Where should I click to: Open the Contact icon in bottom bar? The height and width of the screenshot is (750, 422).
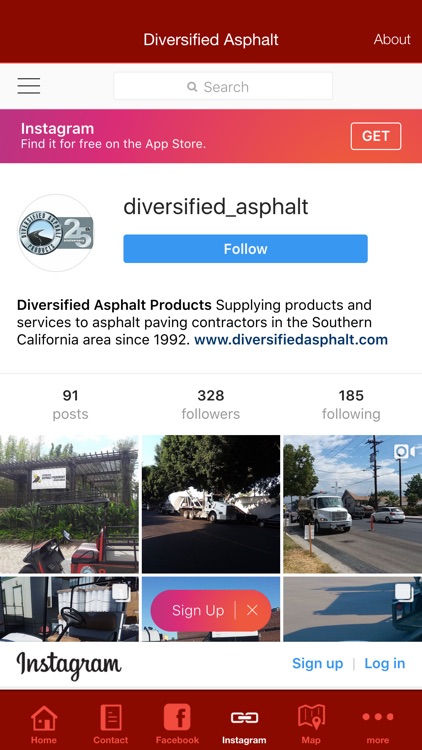click(x=111, y=718)
